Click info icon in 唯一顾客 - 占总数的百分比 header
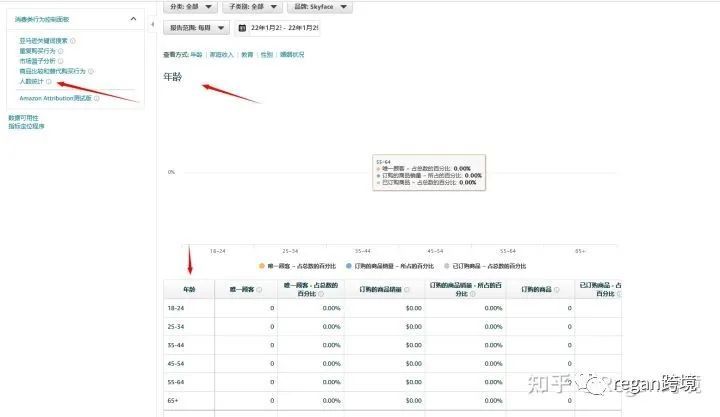The width and height of the screenshot is (720, 417). [x=321, y=294]
